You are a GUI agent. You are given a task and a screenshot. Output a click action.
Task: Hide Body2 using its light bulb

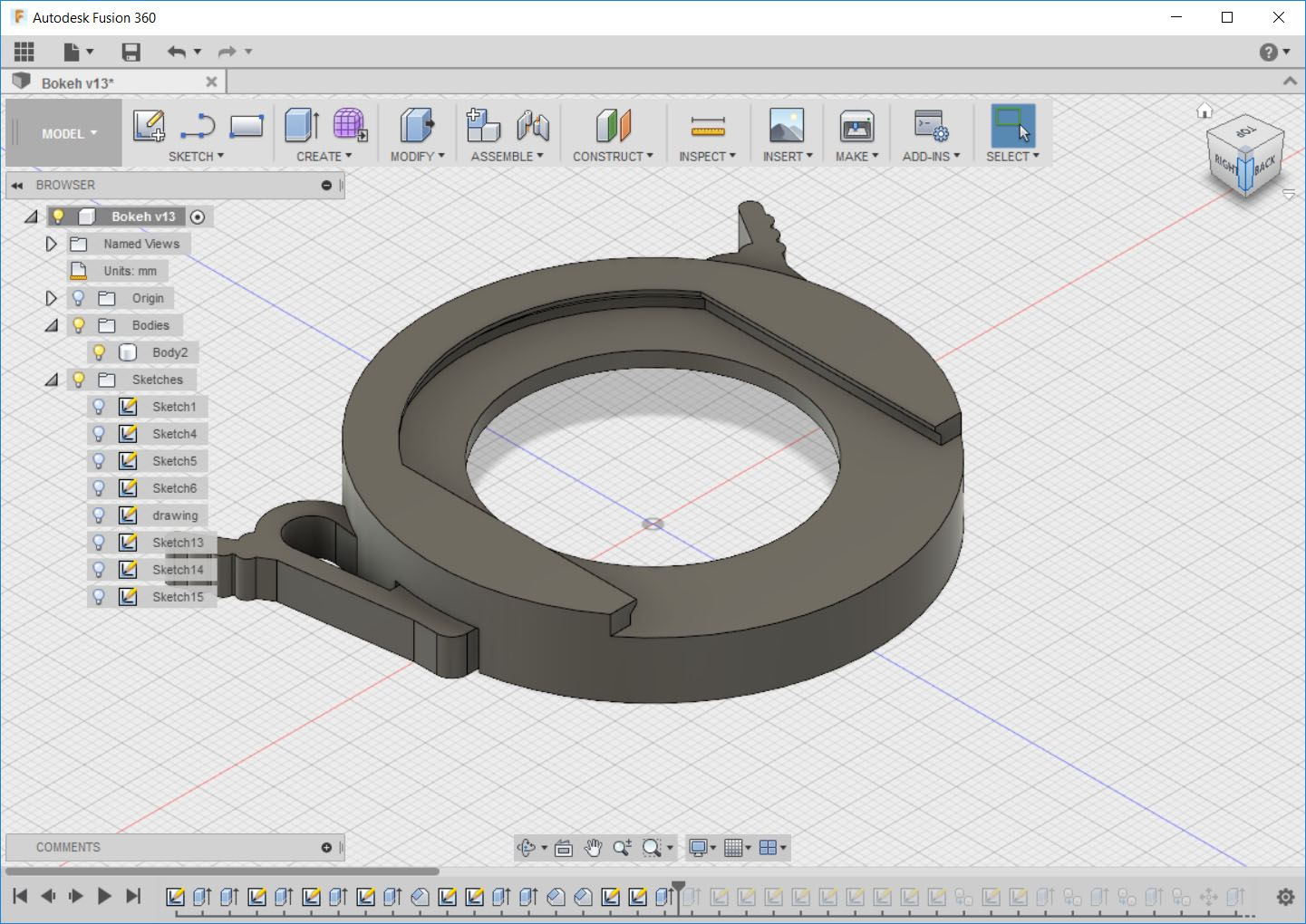99,352
